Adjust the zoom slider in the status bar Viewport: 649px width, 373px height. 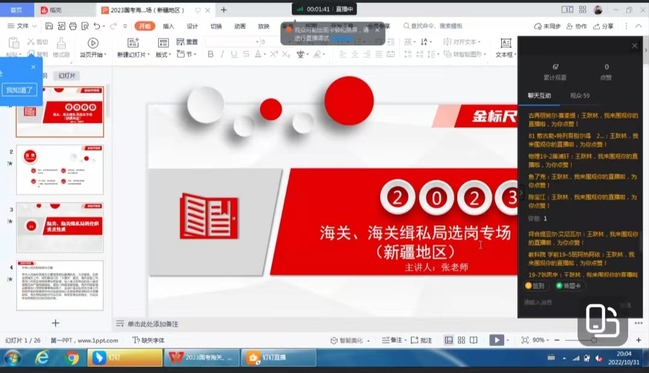click(594, 340)
